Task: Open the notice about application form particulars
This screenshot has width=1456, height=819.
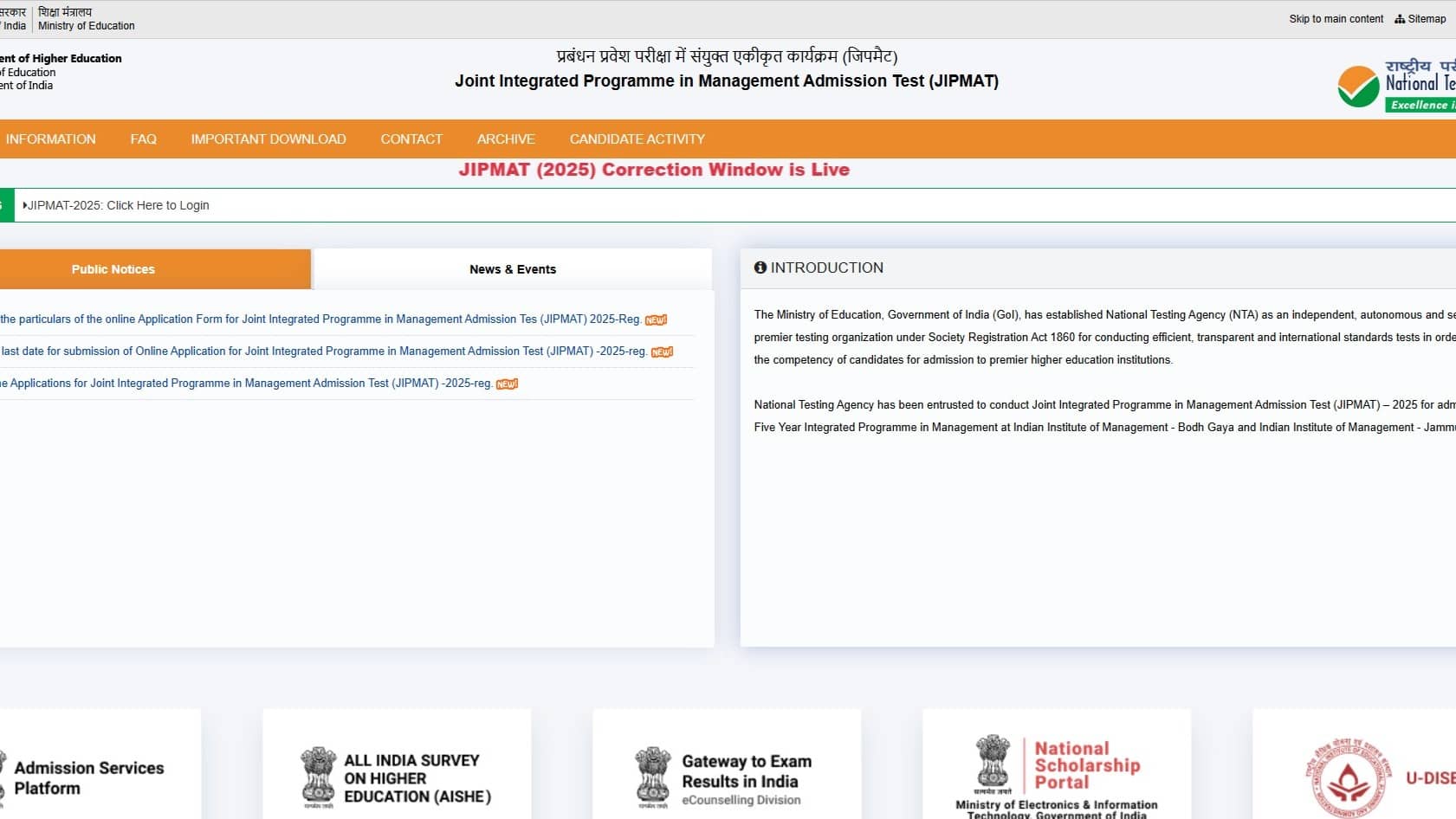Action: (x=320, y=319)
